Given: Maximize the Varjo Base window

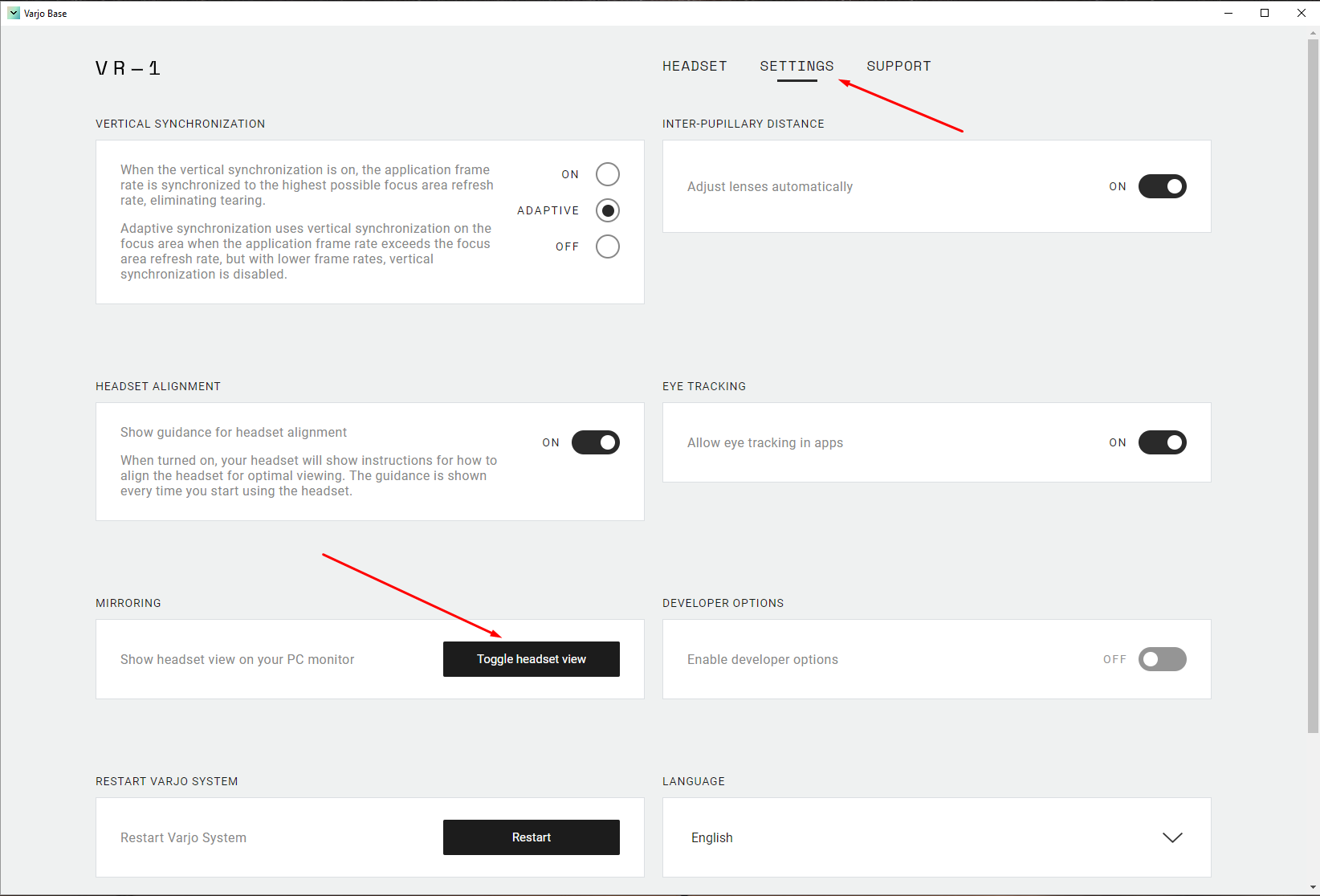Looking at the screenshot, I should [x=1265, y=13].
